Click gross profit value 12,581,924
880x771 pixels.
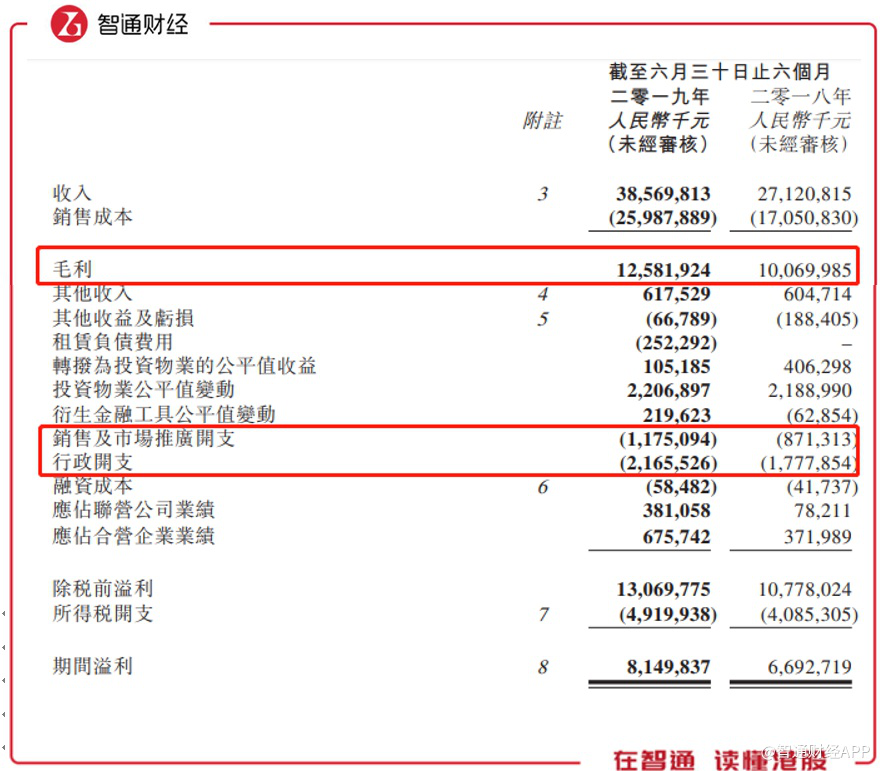click(663, 270)
